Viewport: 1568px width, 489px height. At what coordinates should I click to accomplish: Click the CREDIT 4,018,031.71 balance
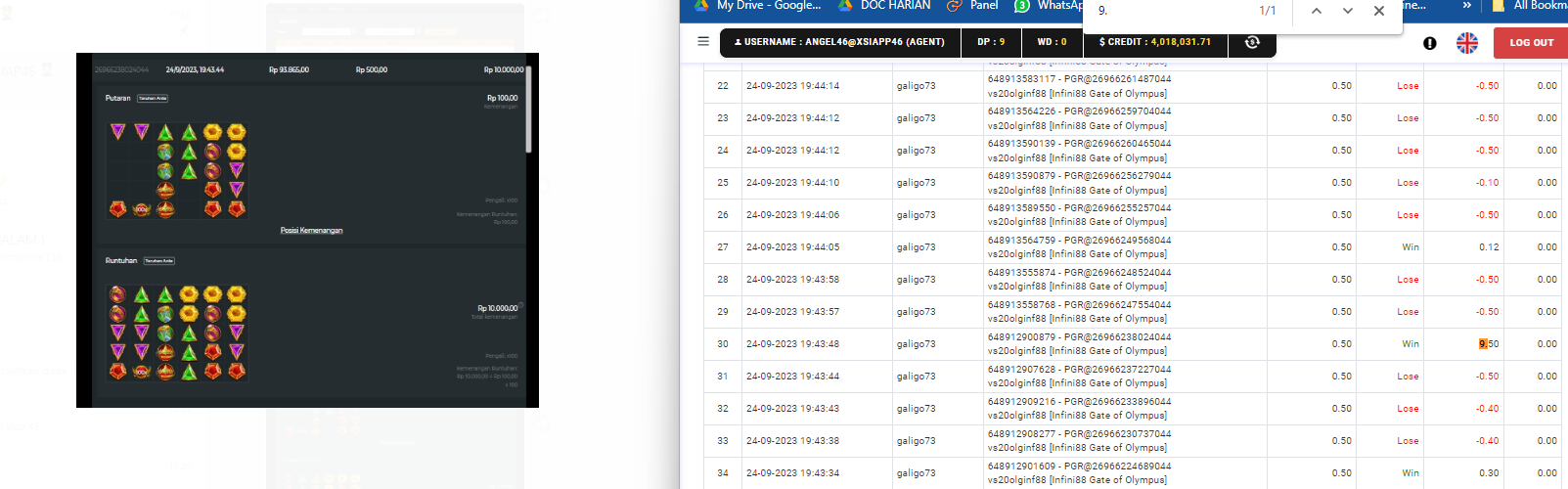pyautogui.click(x=1155, y=42)
